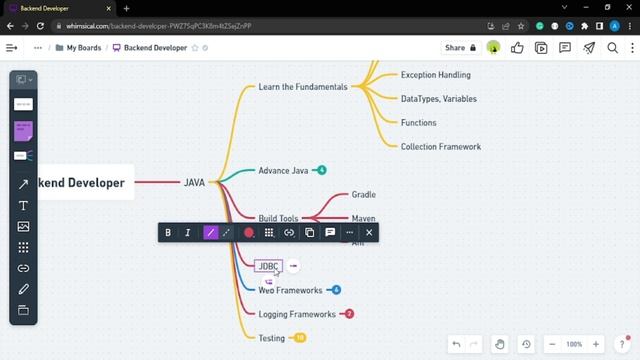Open the help question mark button

(622, 344)
